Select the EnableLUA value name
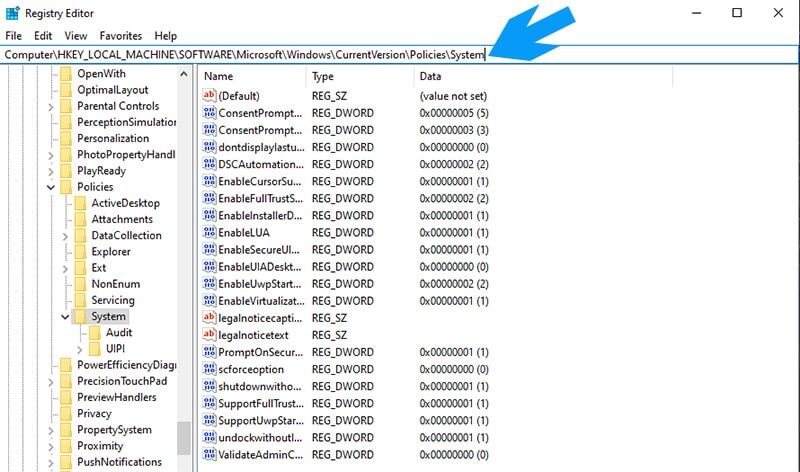The width and height of the screenshot is (800, 472). (244, 233)
